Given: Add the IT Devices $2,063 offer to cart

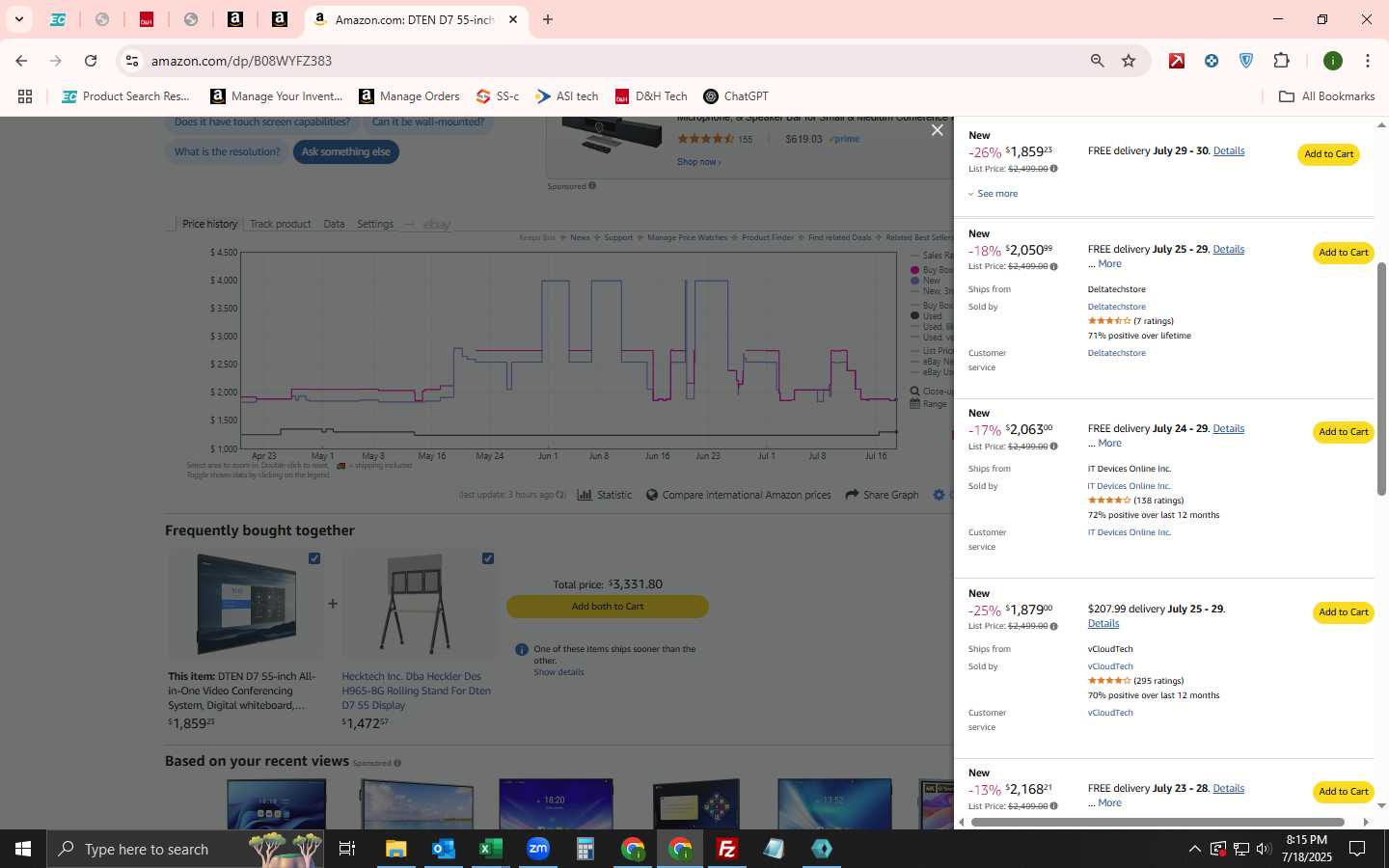Looking at the screenshot, I should pos(1343,432).
